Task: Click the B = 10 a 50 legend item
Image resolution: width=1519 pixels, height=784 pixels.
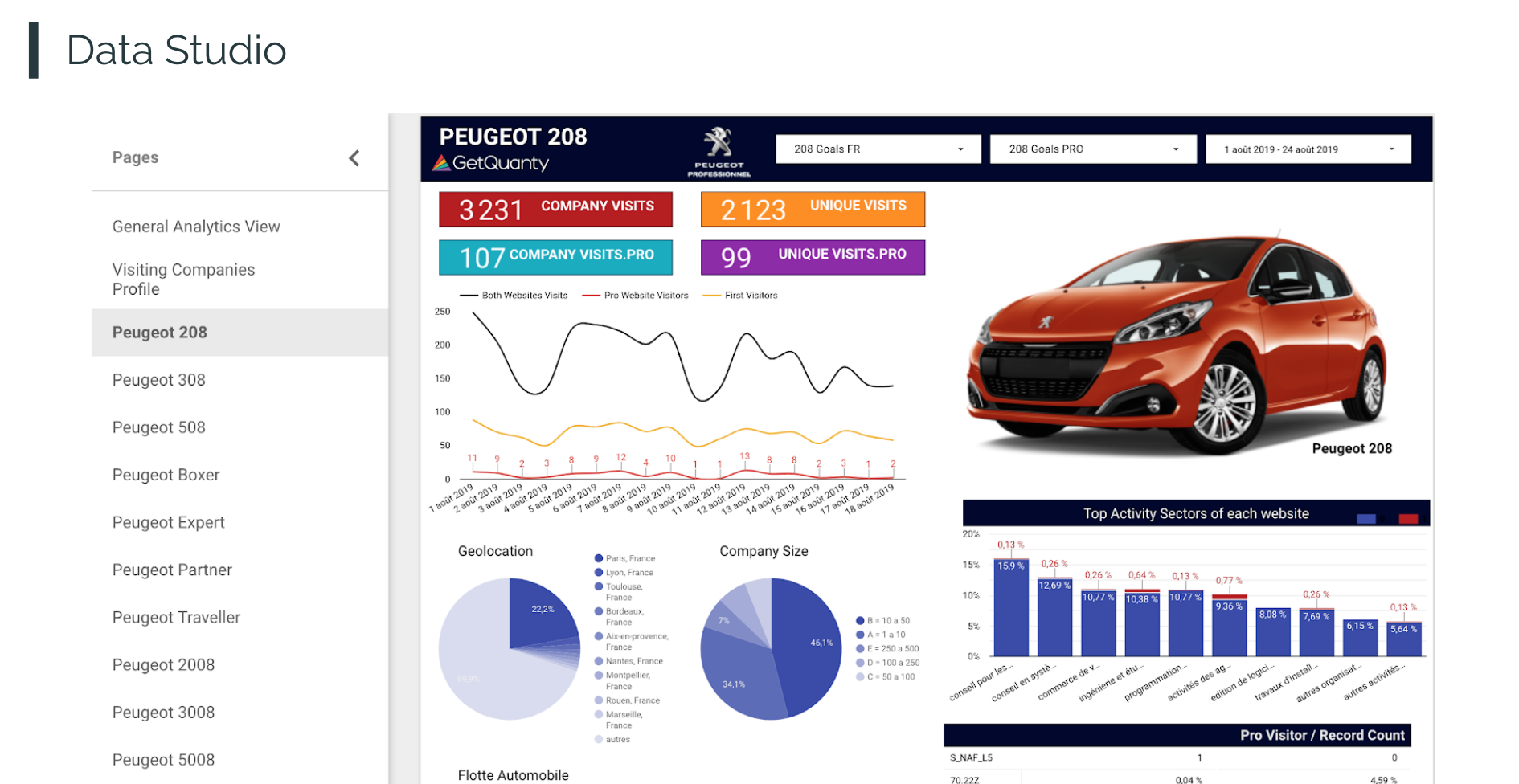Action: click(883, 621)
